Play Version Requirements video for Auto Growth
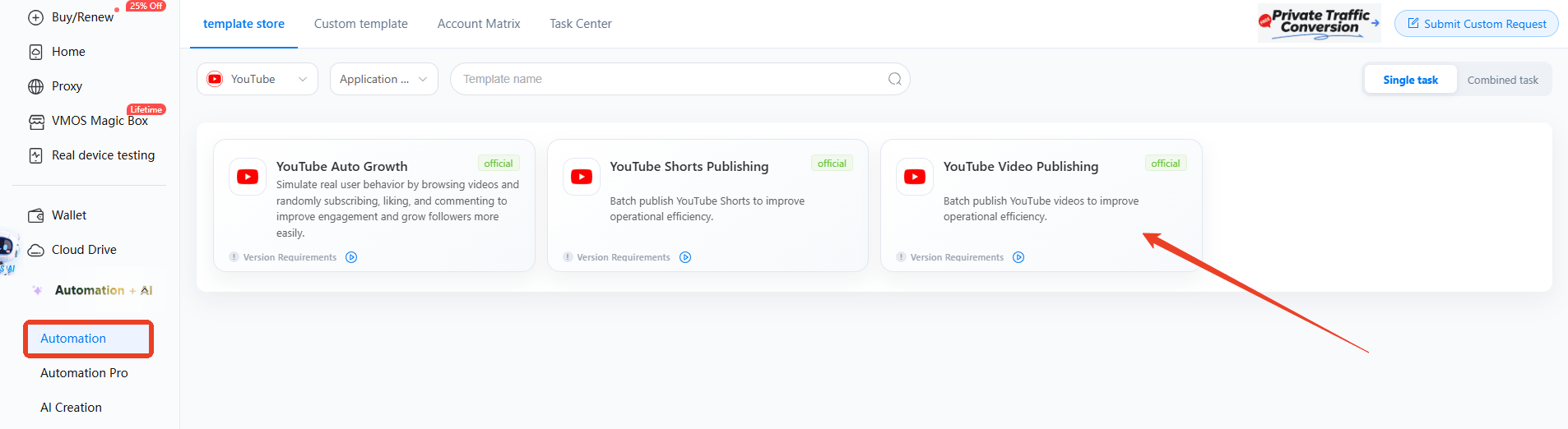The image size is (1568, 429). click(351, 257)
